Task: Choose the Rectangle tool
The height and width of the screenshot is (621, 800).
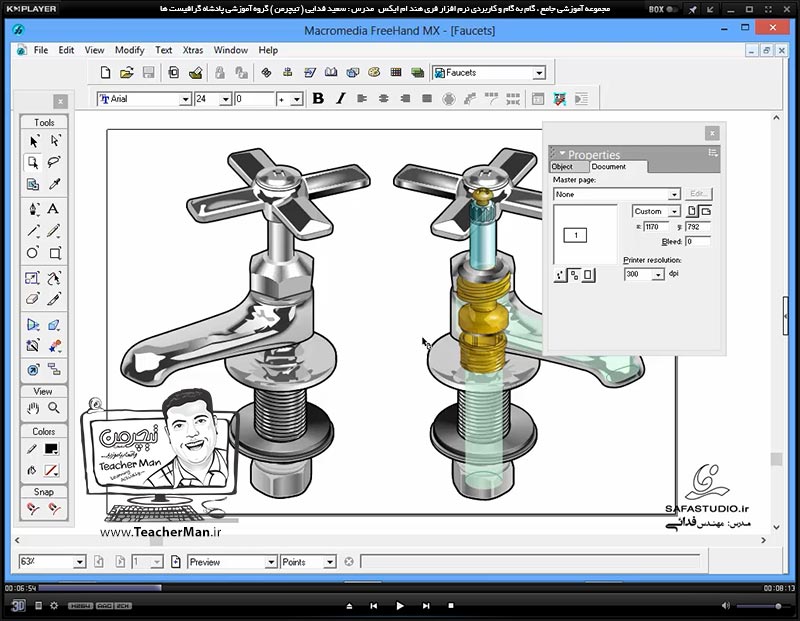Action: point(55,253)
